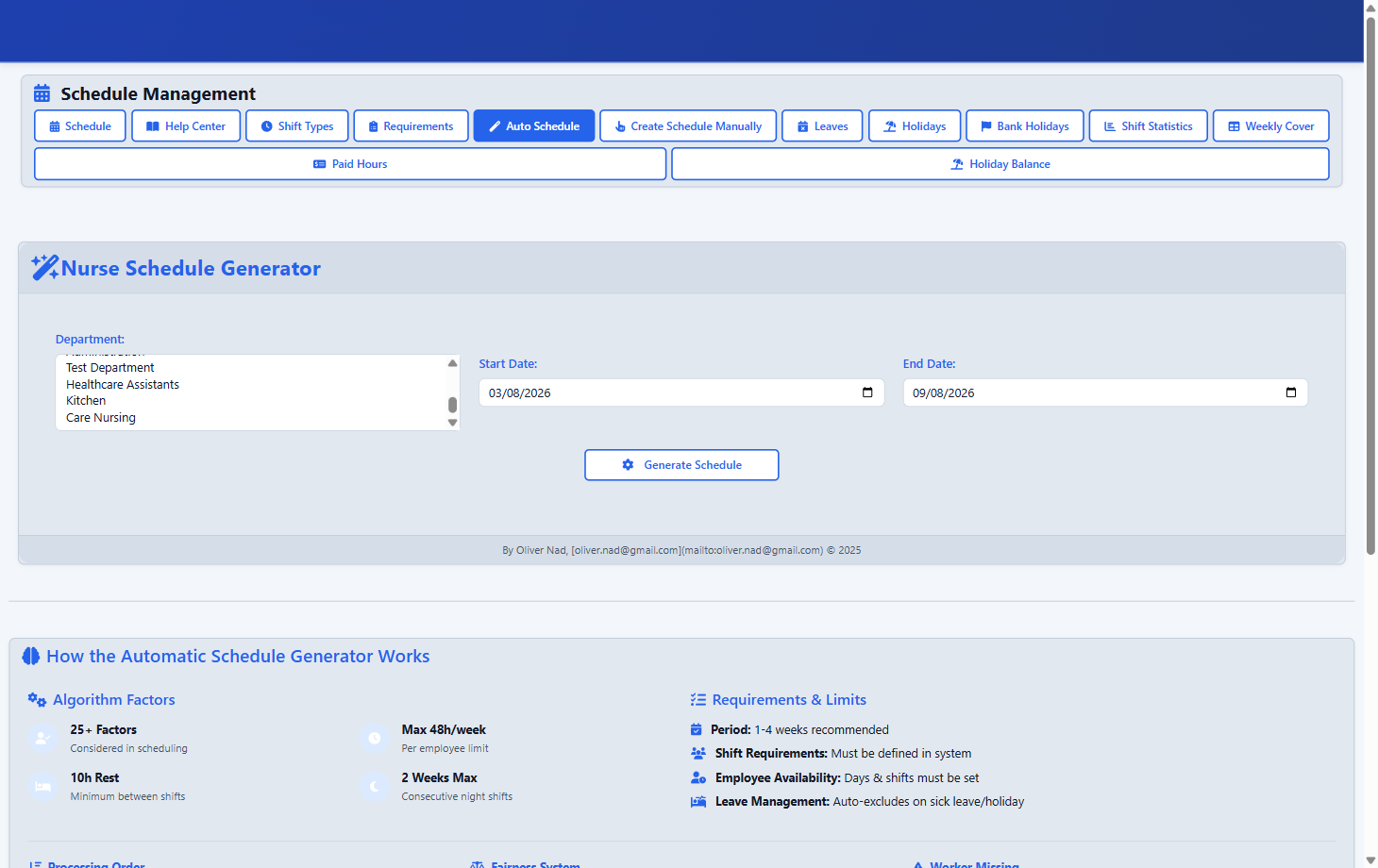Open Bank Holidays button
Image resolution: width=1378 pixels, height=868 pixels.
point(1025,126)
